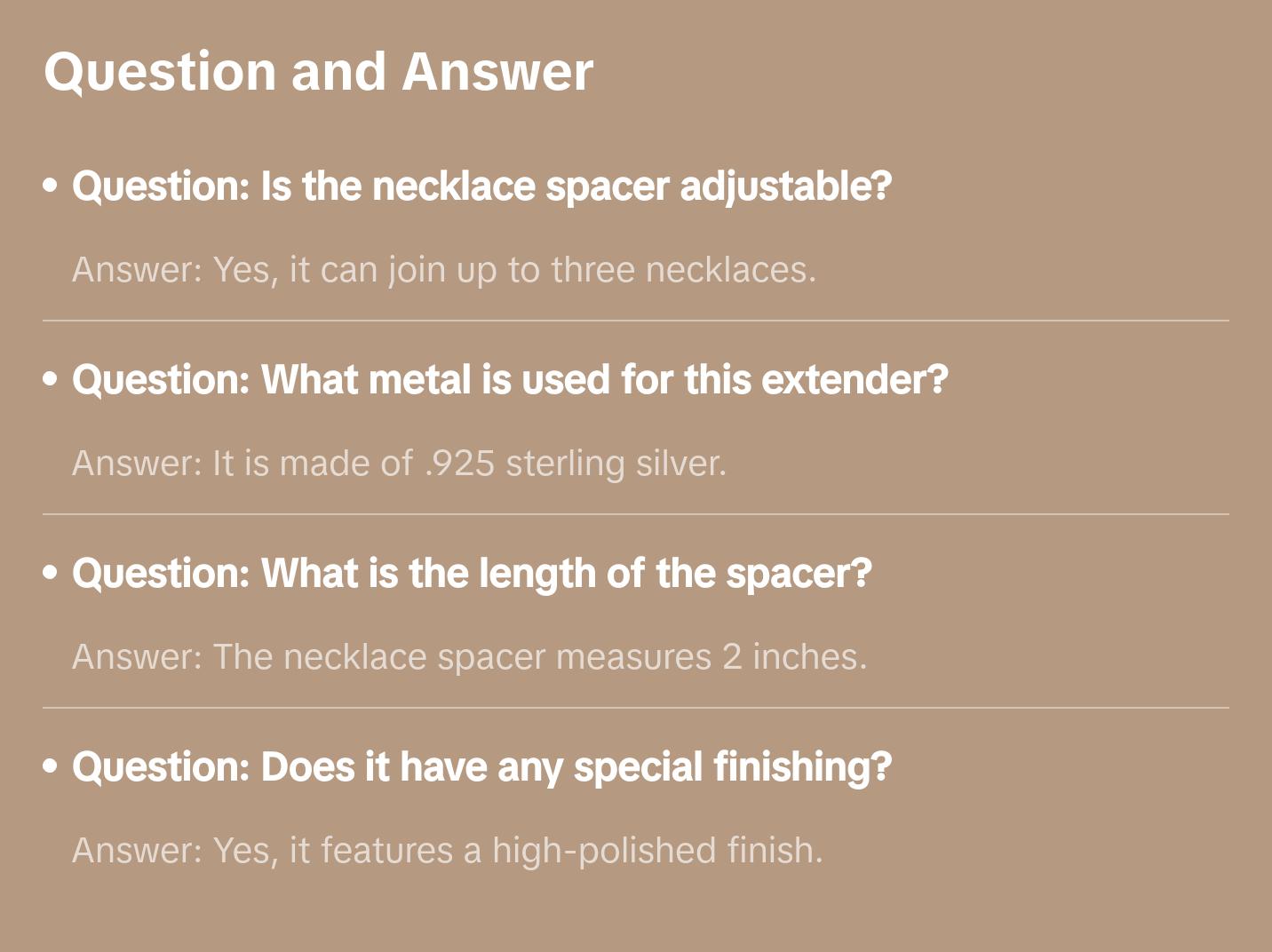The width and height of the screenshot is (1272, 952).
Task: Click the divider line below the metal answer
Action: (635, 514)
